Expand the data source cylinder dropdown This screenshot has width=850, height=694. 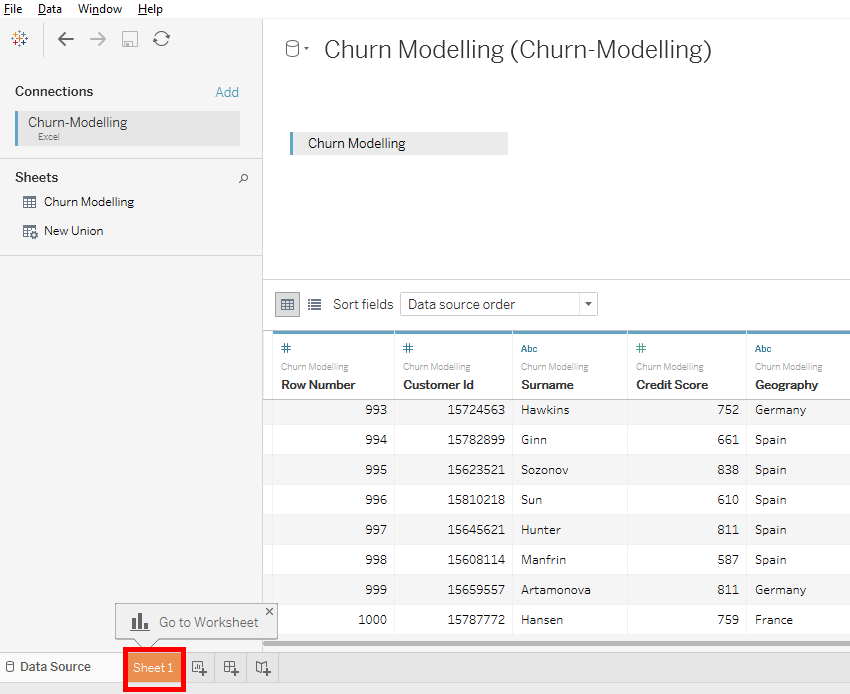pos(297,49)
